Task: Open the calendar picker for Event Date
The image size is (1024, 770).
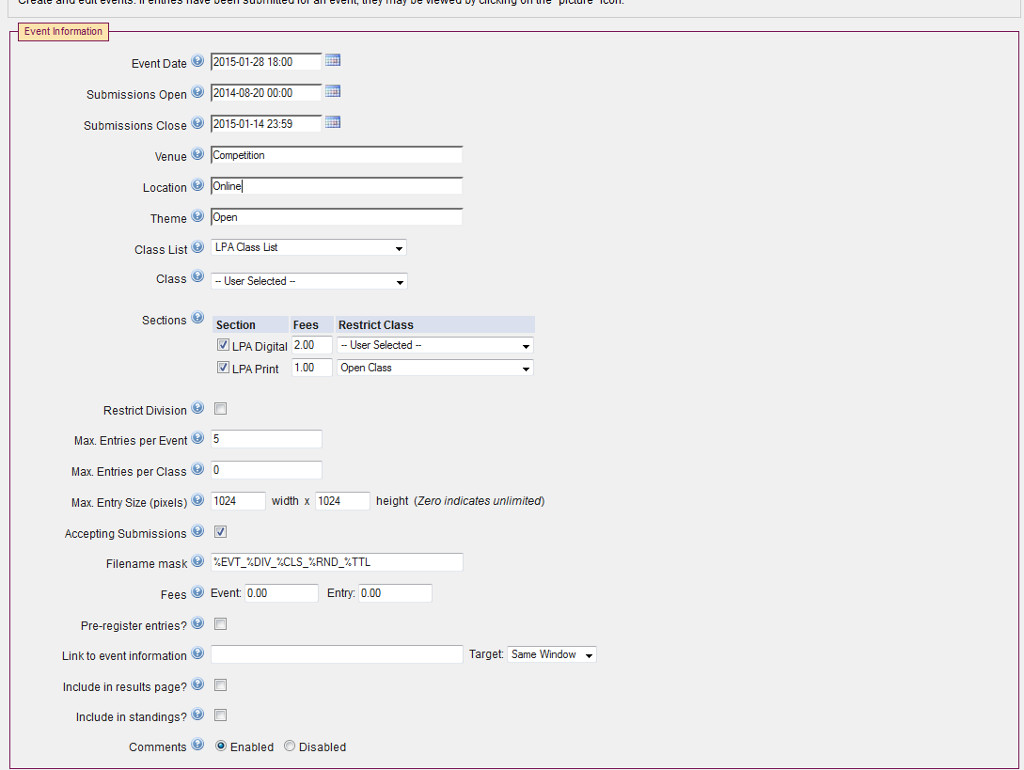Action: tap(333, 61)
